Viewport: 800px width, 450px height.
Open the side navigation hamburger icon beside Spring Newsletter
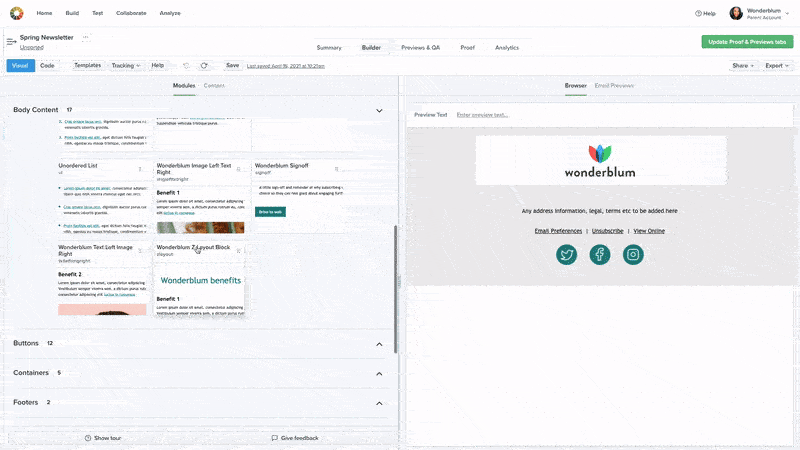pyautogui.click(x=11, y=41)
